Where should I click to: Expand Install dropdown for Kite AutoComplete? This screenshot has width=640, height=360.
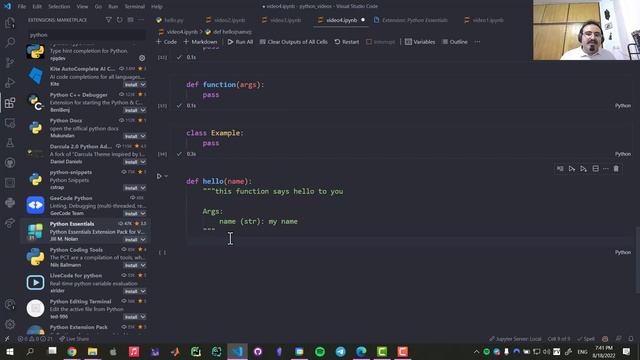click(x=143, y=84)
